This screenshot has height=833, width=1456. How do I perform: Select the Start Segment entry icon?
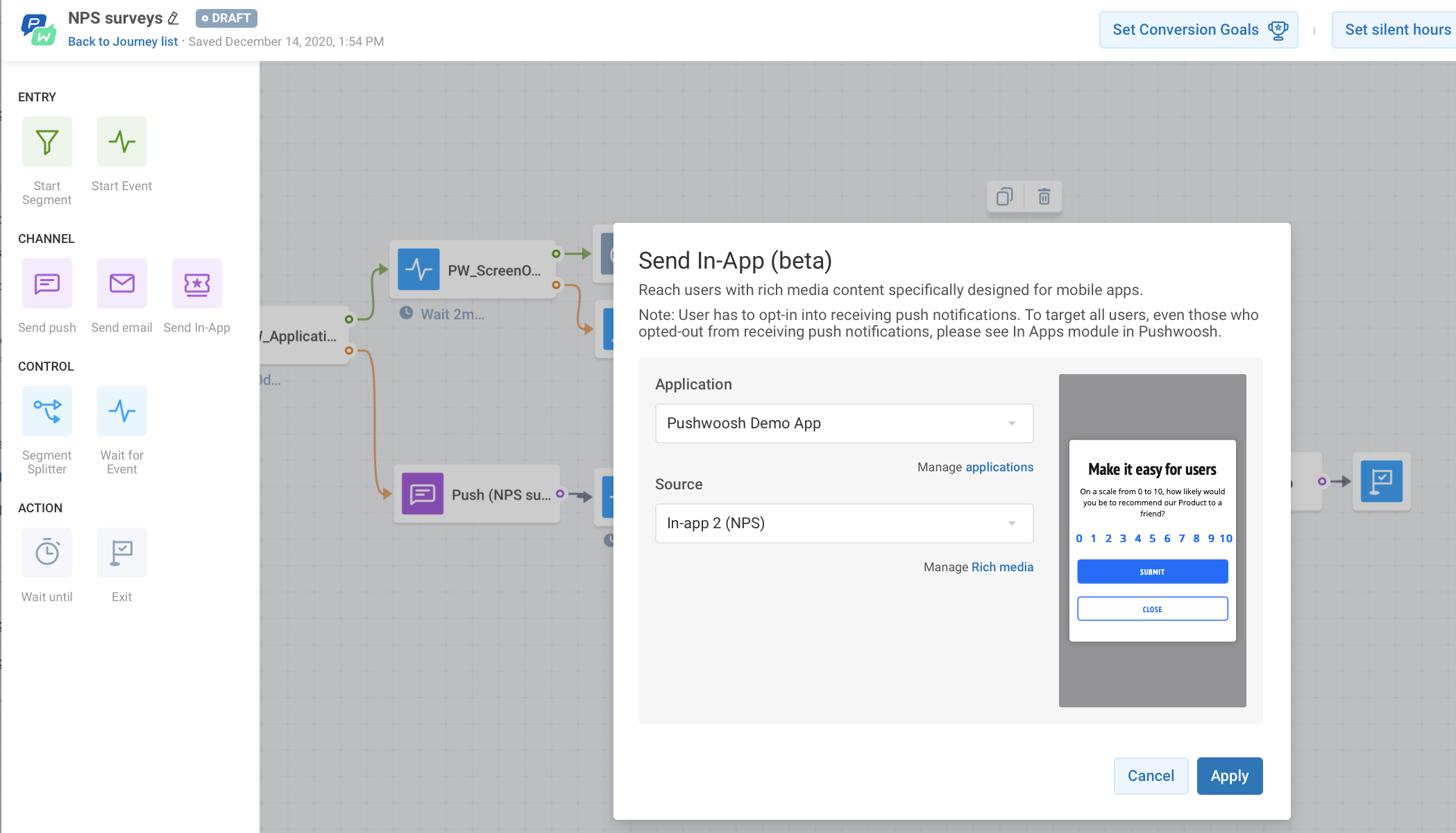click(x=47, y=142)
